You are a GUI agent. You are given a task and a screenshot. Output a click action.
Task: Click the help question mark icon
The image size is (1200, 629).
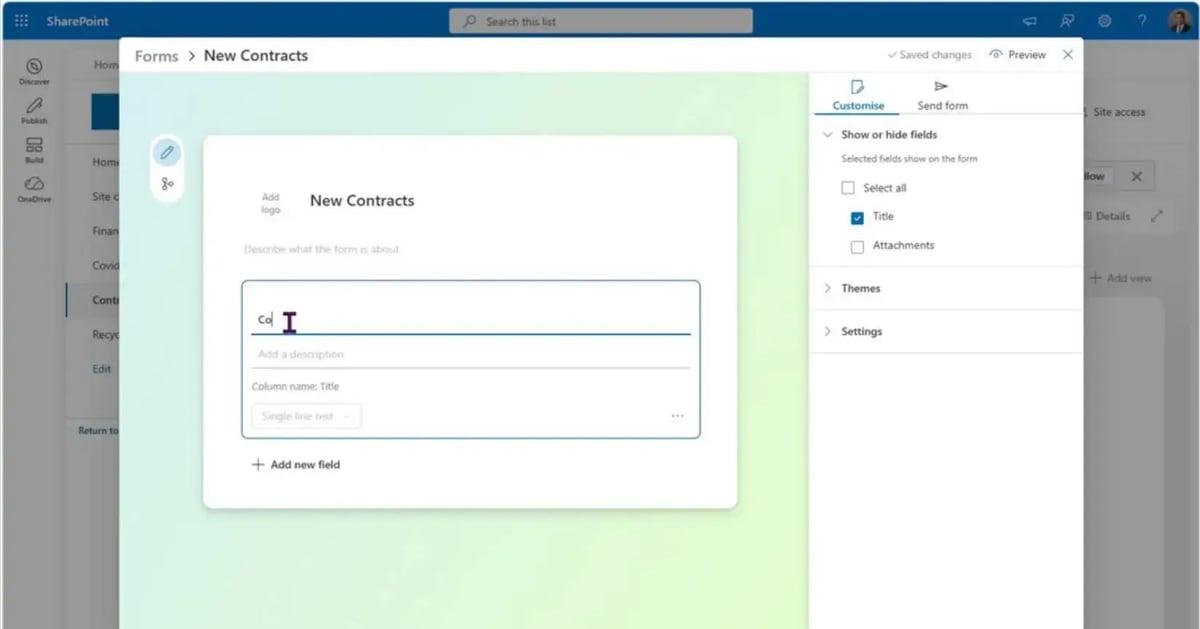[1141, 21]
